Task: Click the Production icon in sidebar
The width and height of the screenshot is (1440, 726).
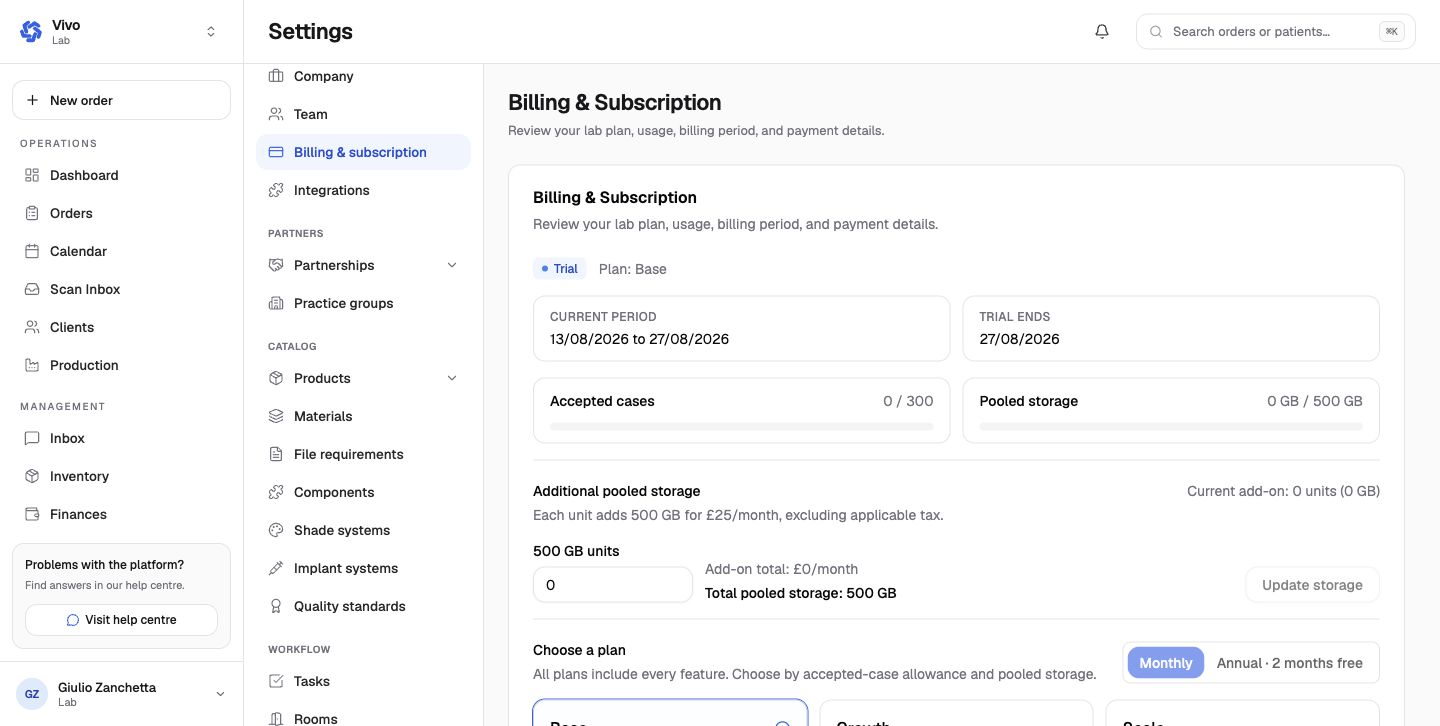Action: pyautogui.click(x=32, y=365)
